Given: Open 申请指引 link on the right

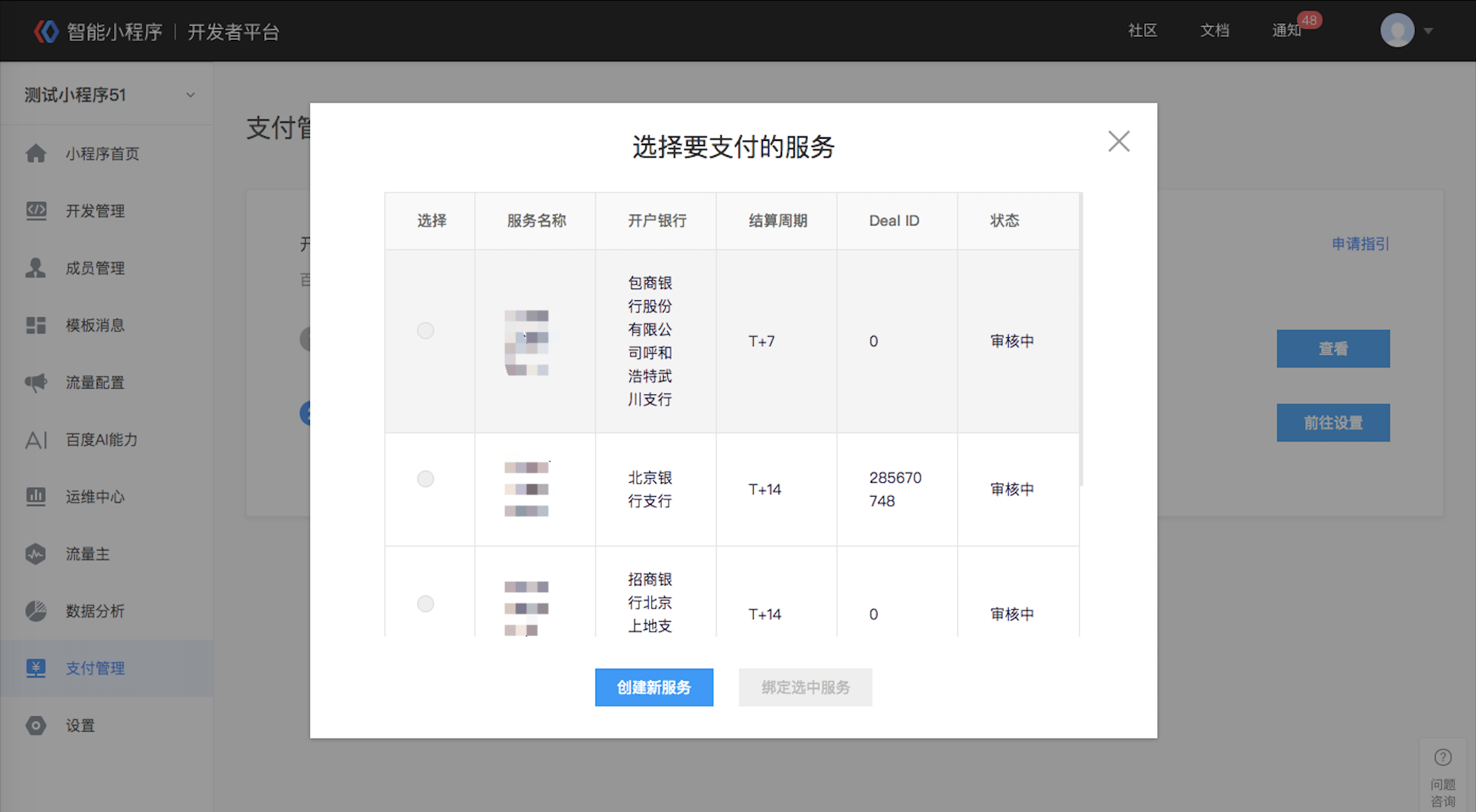Looking at the screenshot, I should (1359, 243).
